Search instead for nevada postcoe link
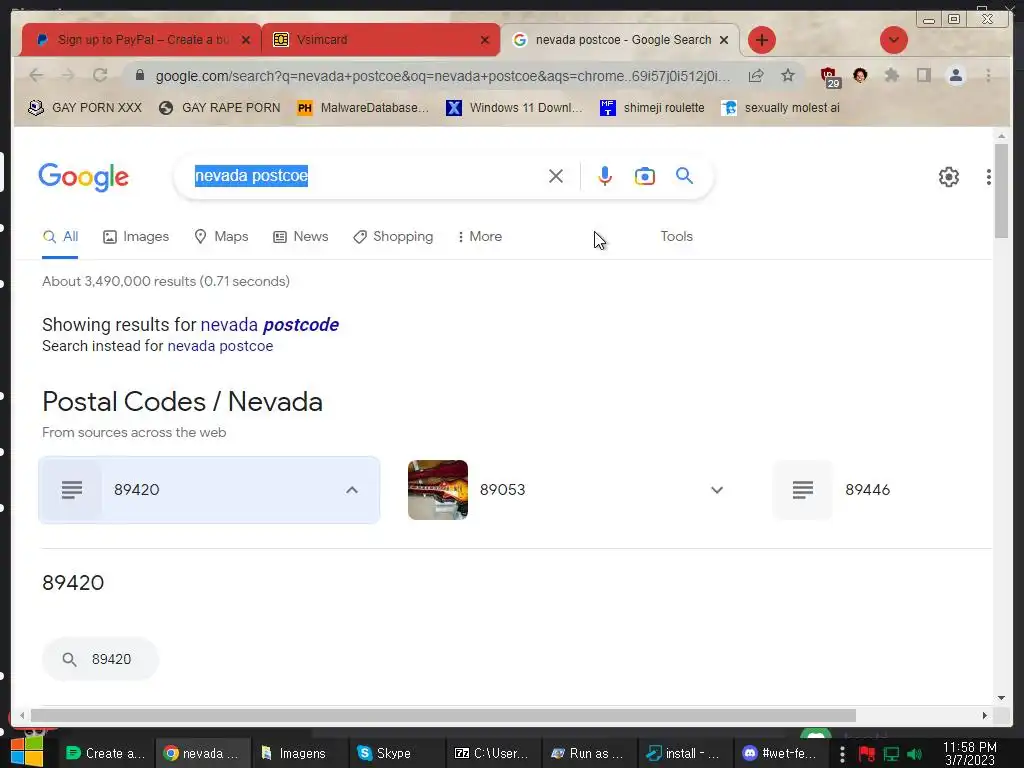The height and width of the screenshot is (768, 1024). [220, 346]
